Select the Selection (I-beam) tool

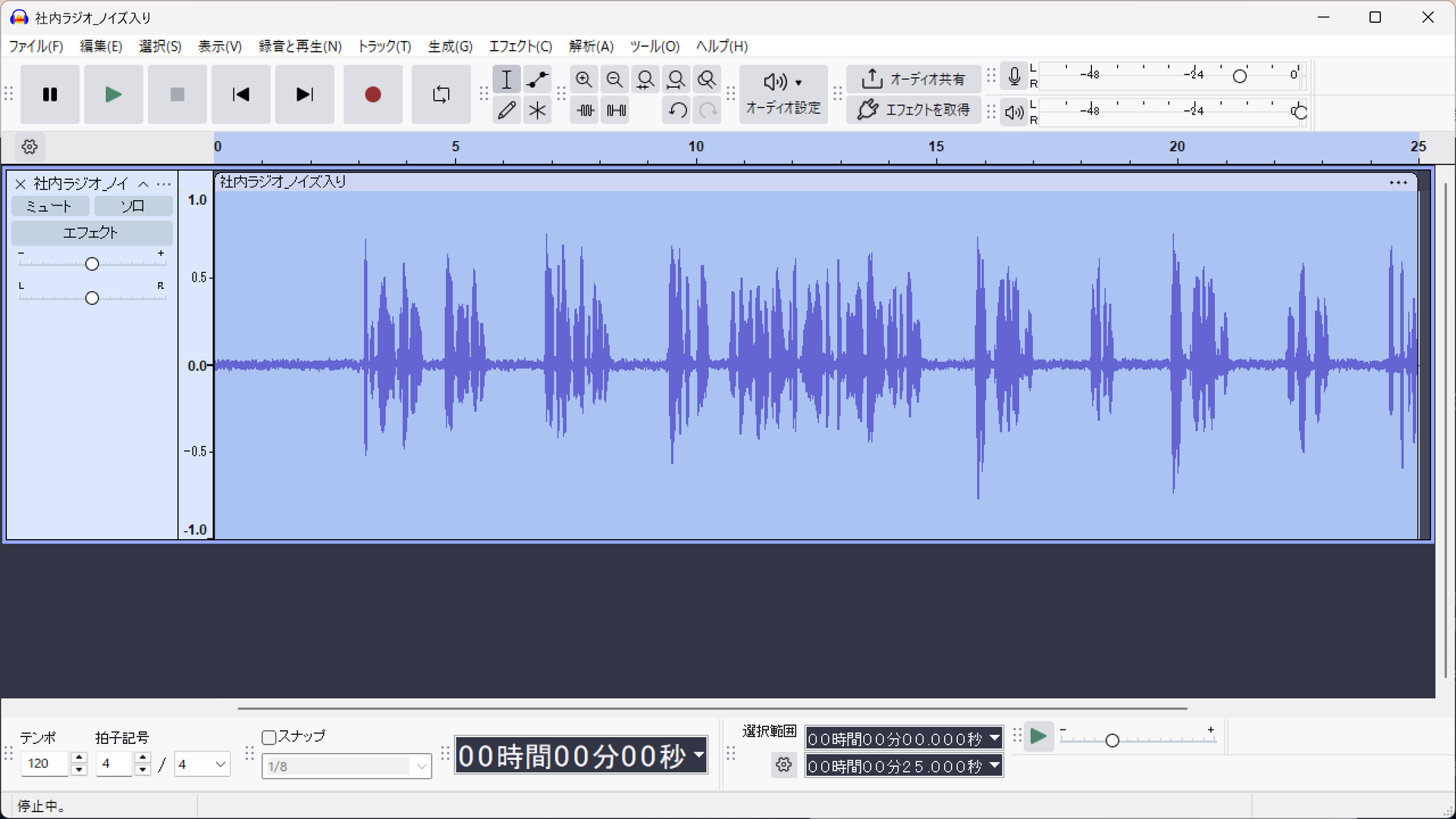(x=507, y=80)
